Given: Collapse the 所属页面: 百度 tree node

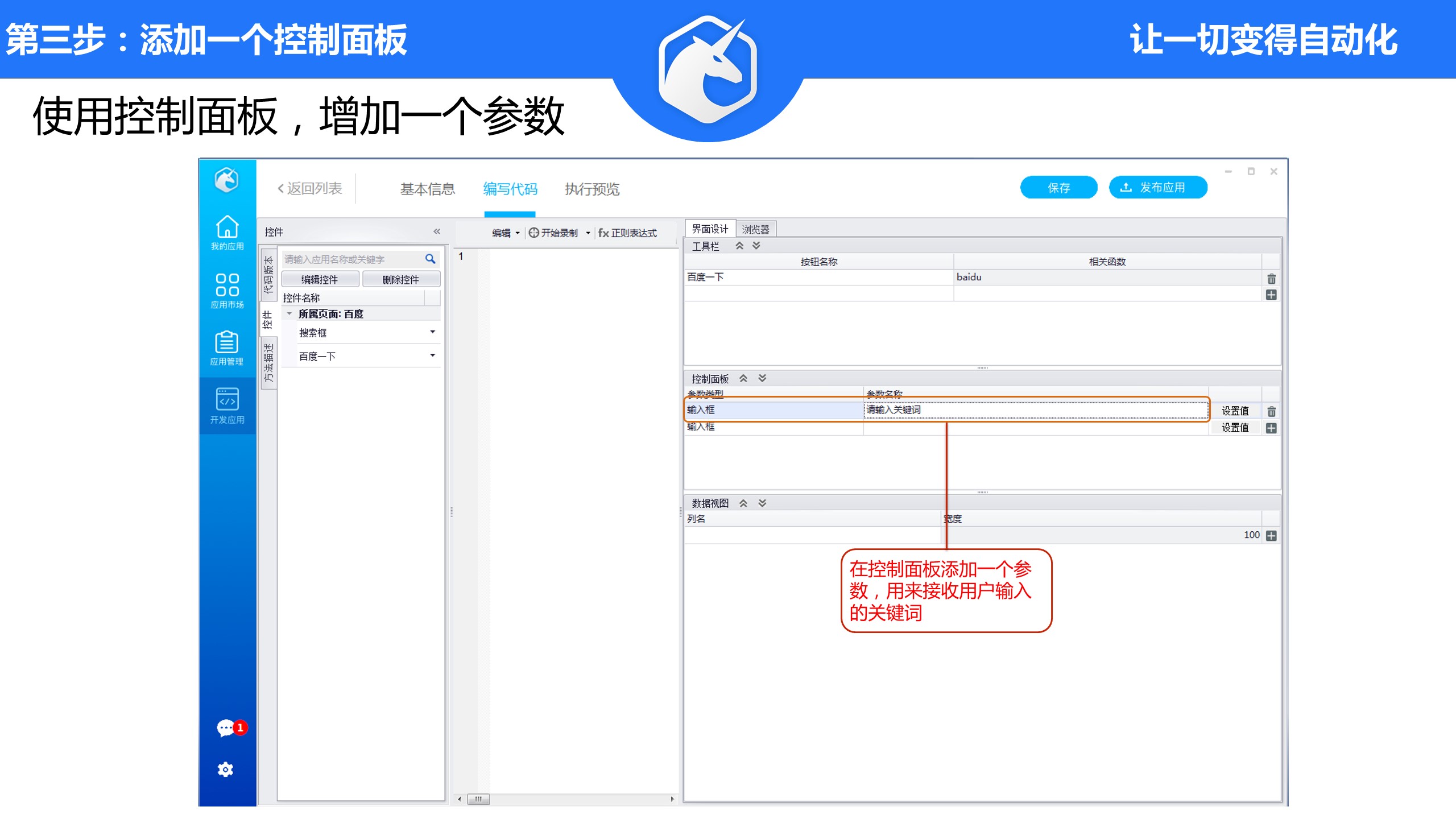Looking at the screenshot, I should coord(289,314).
